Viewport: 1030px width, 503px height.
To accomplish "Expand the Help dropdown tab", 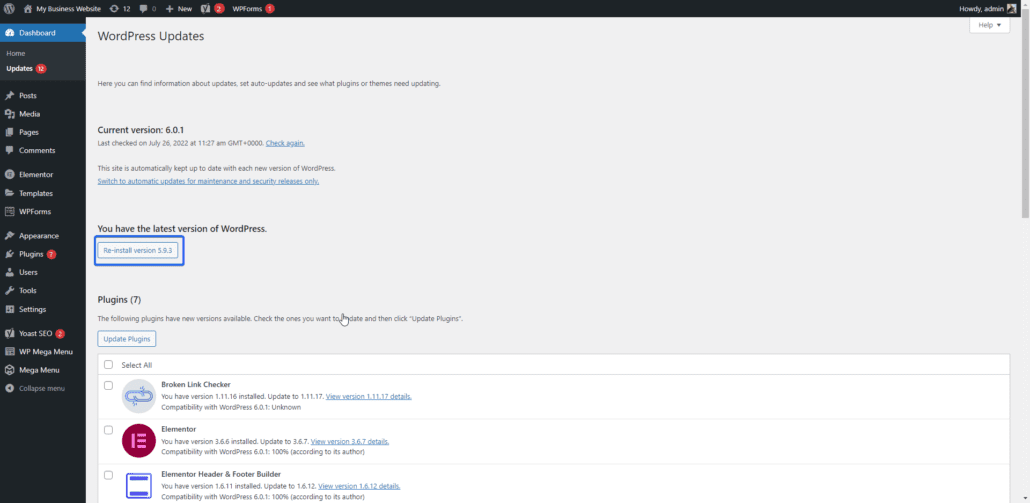I will [989, 25].
